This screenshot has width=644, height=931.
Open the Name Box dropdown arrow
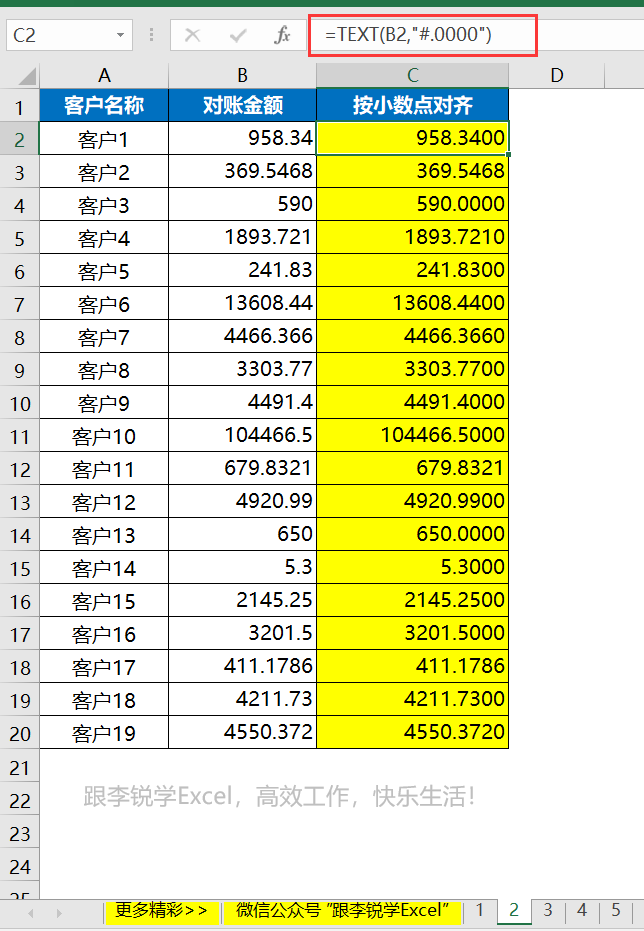(121, 35)
